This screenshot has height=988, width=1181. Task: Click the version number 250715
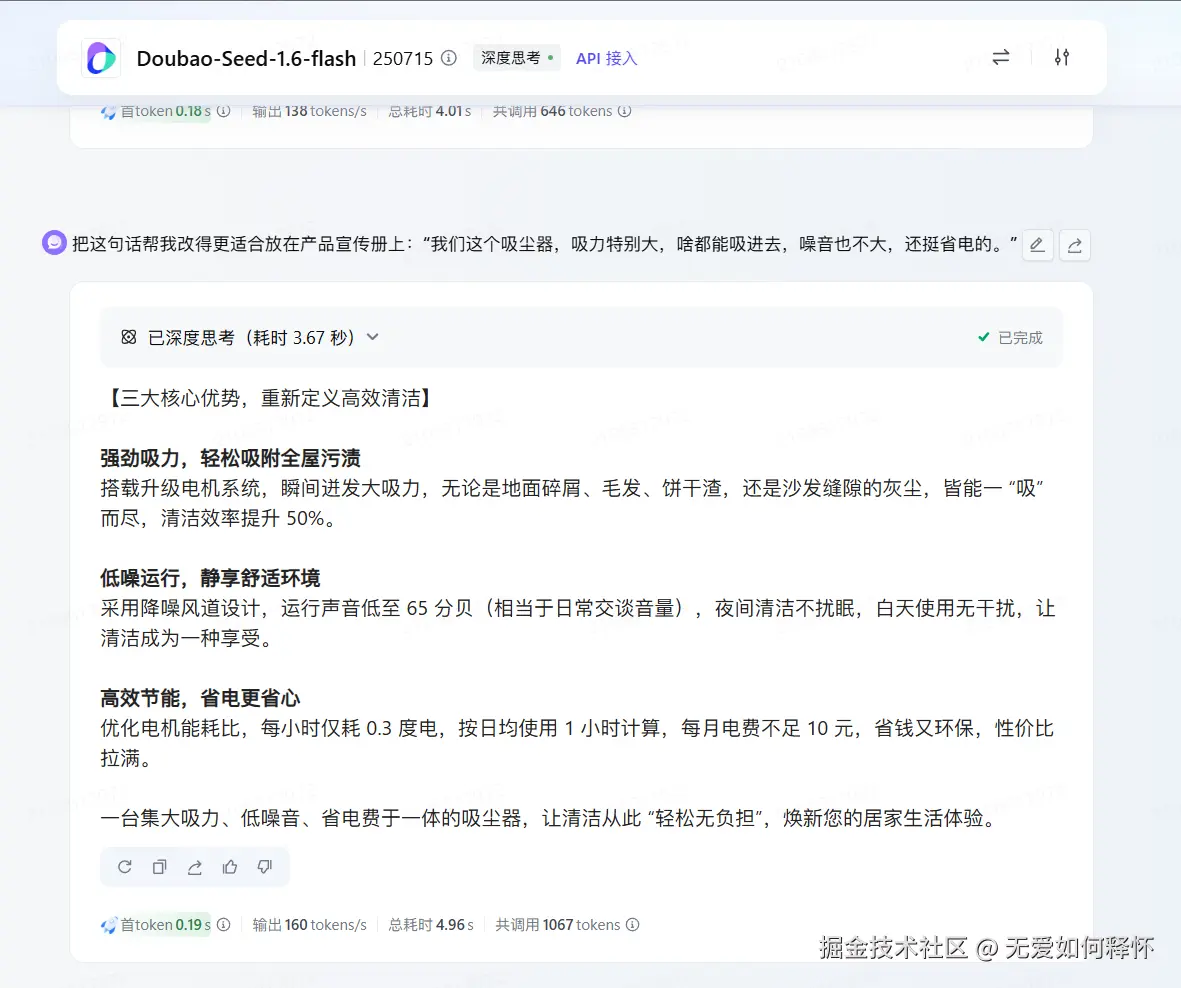click(403, 58)
